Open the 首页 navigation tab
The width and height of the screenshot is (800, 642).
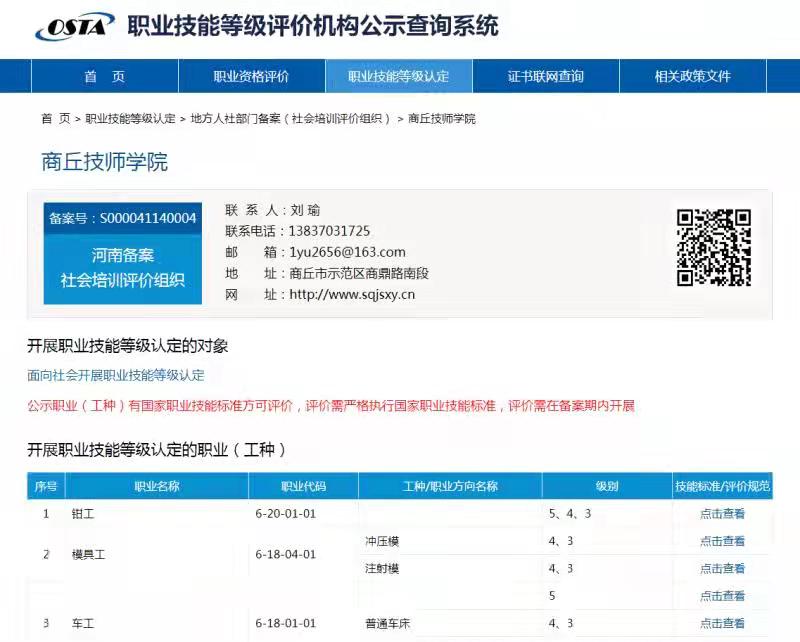105,76
